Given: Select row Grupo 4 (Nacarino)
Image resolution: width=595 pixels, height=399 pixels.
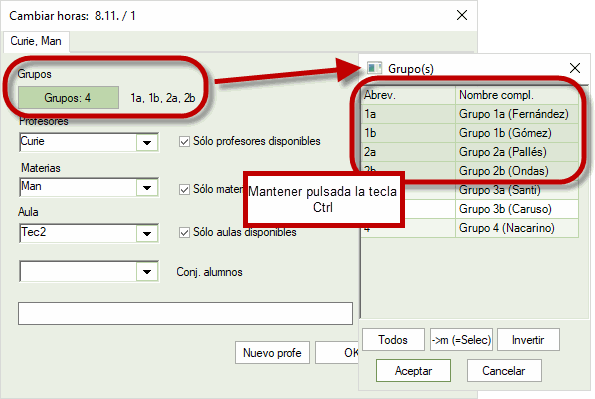Looking at the screenshot, I should 470,228.
